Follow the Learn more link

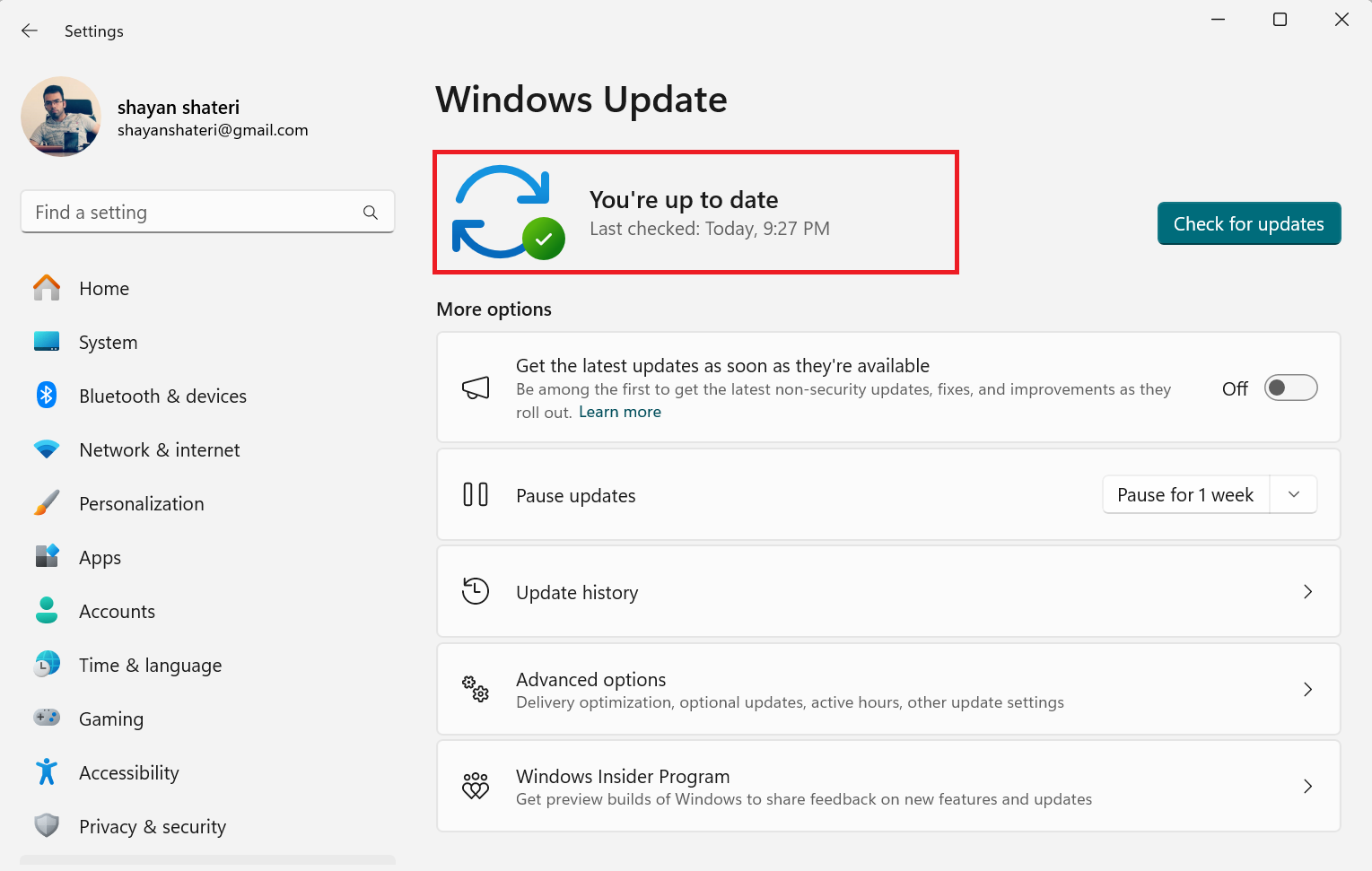[x=620, y=412]
